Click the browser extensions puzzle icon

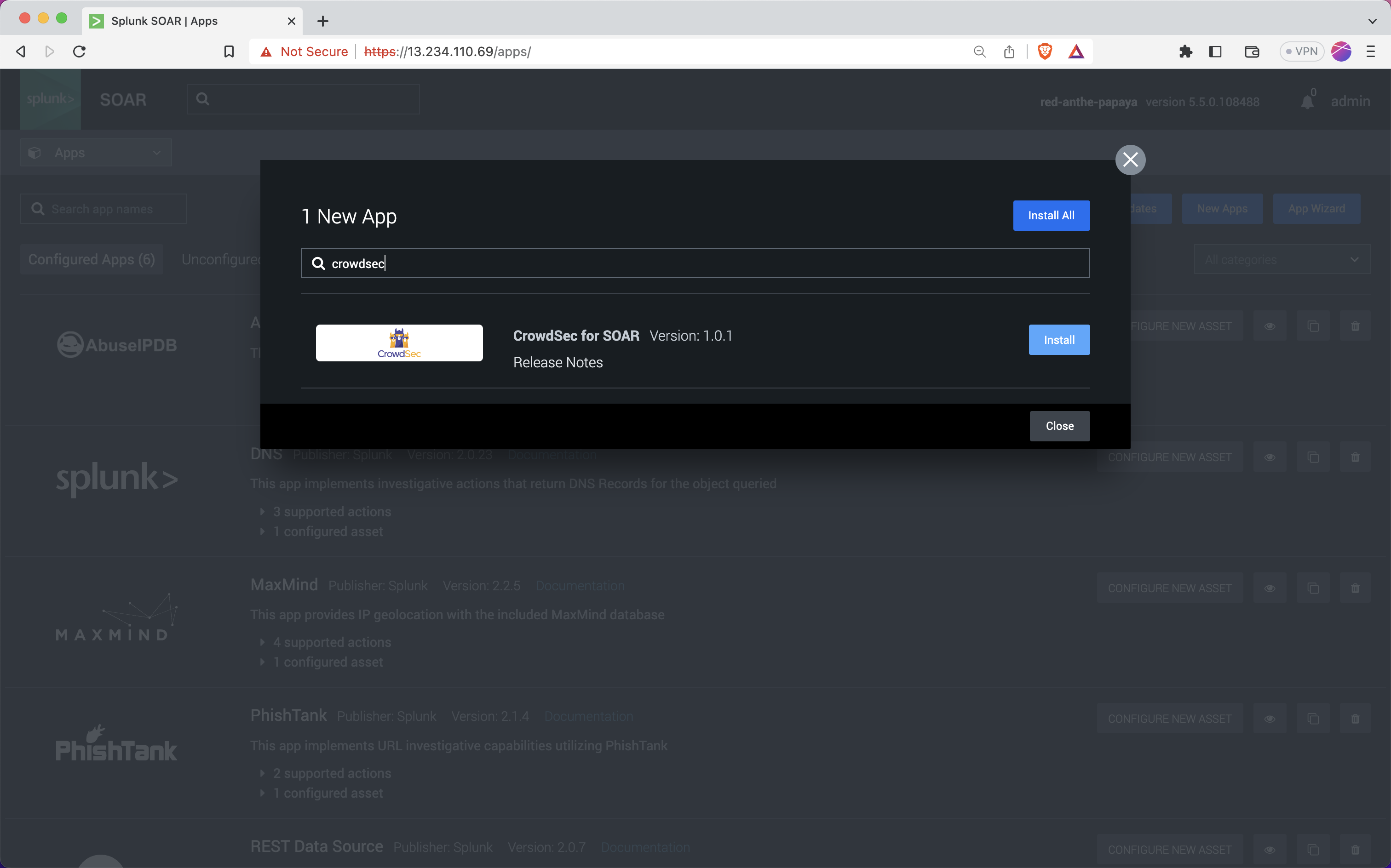[1185, 51]
